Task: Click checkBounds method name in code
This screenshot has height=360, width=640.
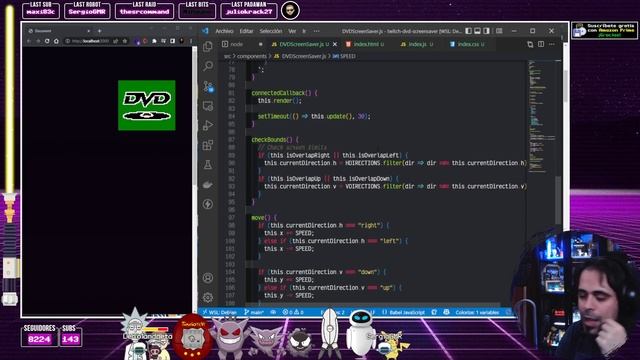Action: 269,140
